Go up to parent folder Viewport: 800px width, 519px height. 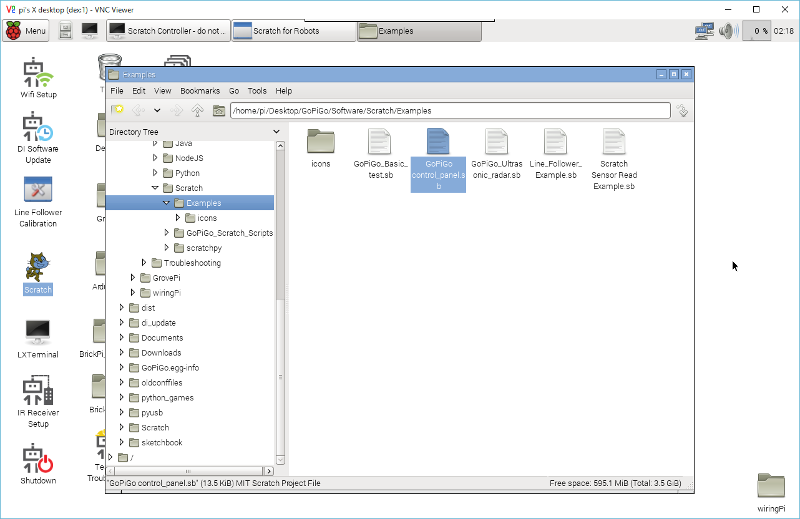[x=197, y=110]
